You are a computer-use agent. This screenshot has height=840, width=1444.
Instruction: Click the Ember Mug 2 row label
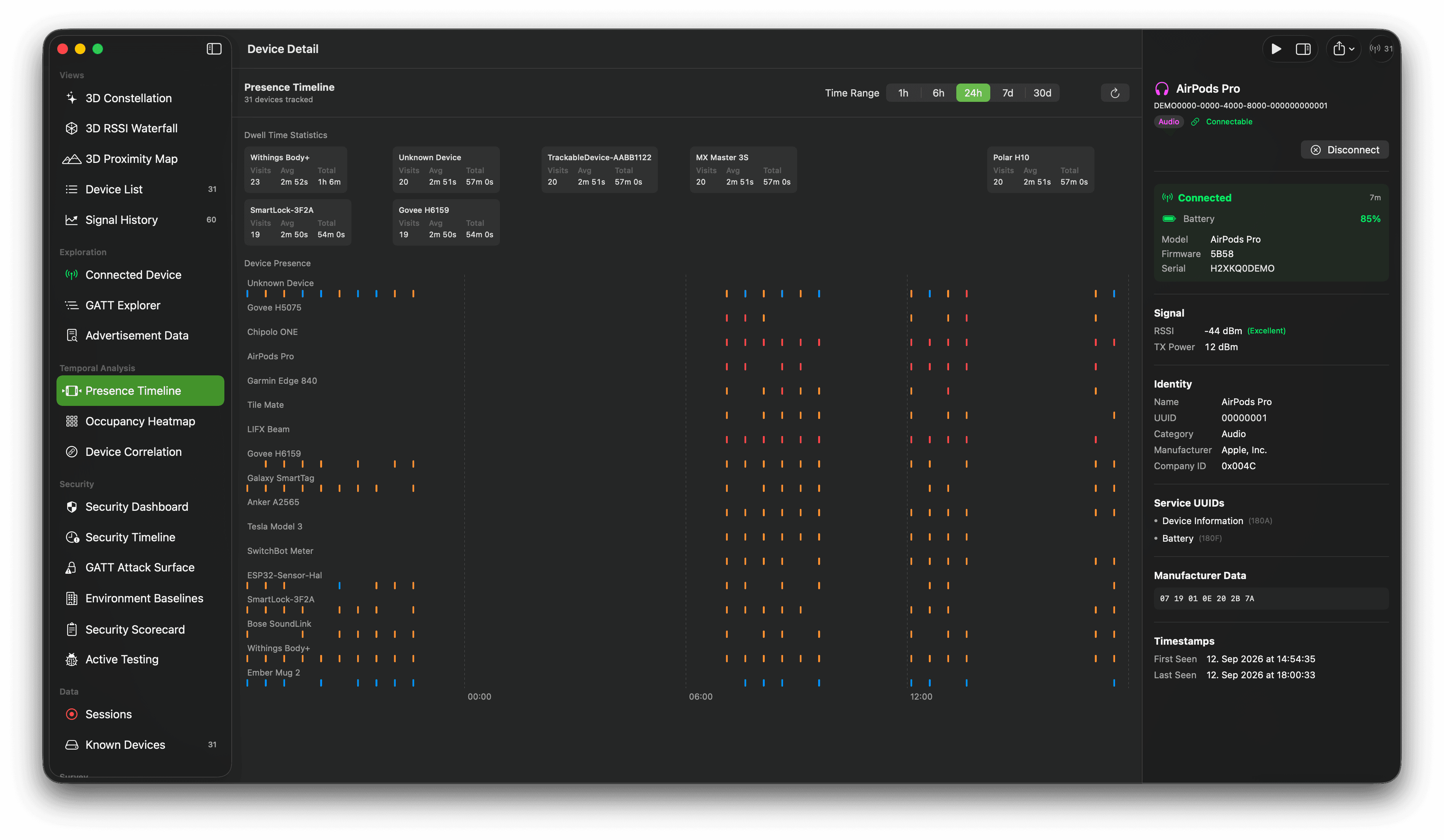(x=273, y=672)
